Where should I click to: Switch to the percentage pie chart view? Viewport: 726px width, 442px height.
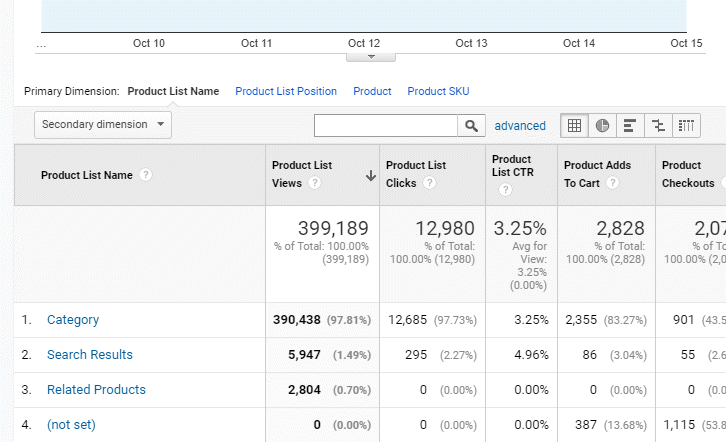point(603,125)
